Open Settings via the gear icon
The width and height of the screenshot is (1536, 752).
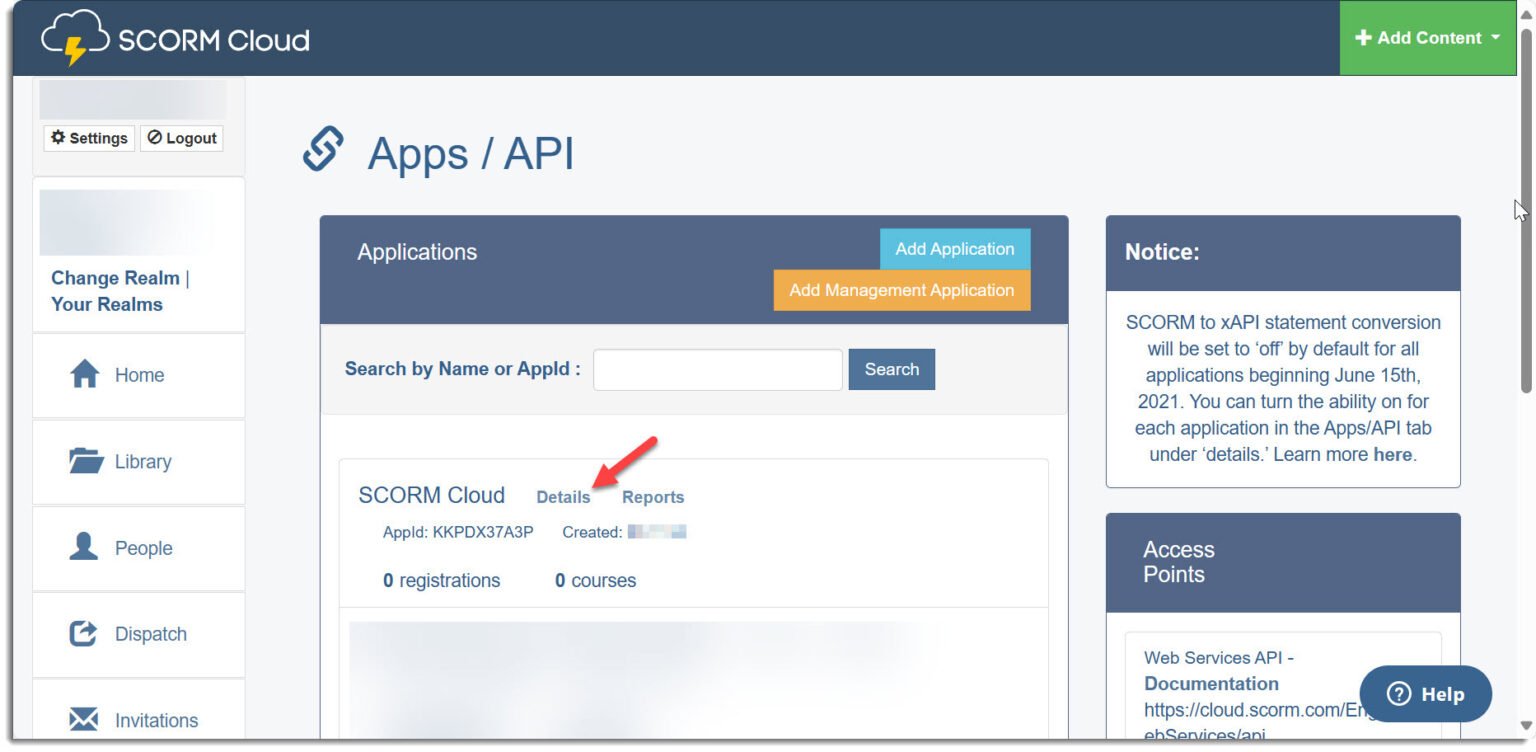point(88,138)
